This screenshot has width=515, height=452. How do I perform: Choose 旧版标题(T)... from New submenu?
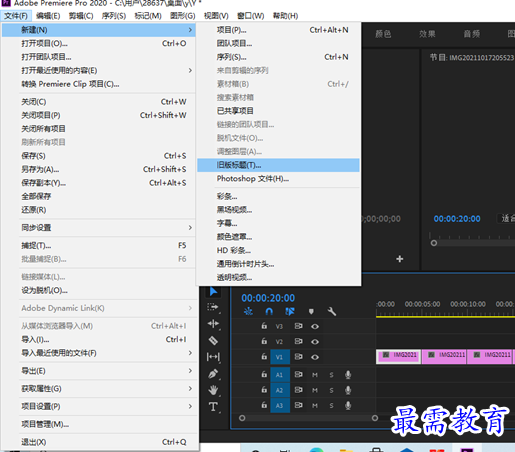pos(278,165)
